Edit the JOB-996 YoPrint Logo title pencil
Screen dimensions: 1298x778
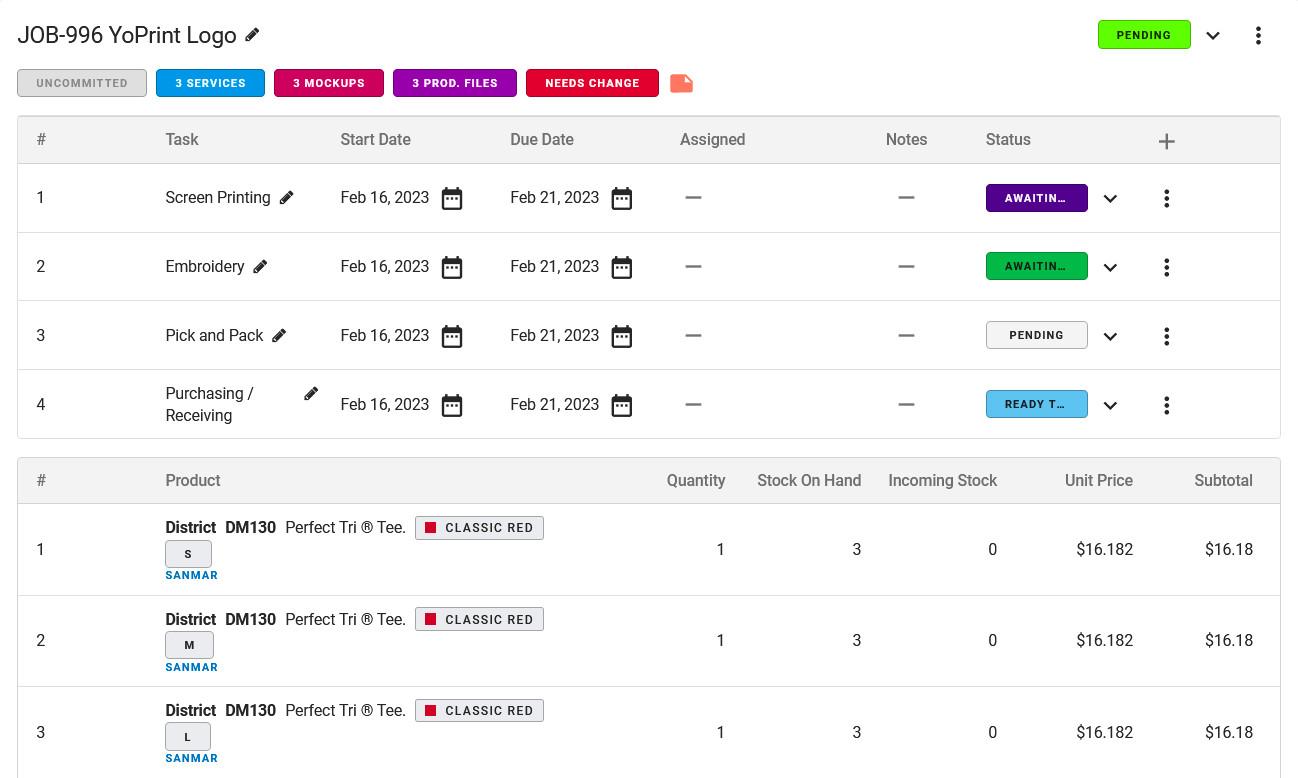coord(252,35)
